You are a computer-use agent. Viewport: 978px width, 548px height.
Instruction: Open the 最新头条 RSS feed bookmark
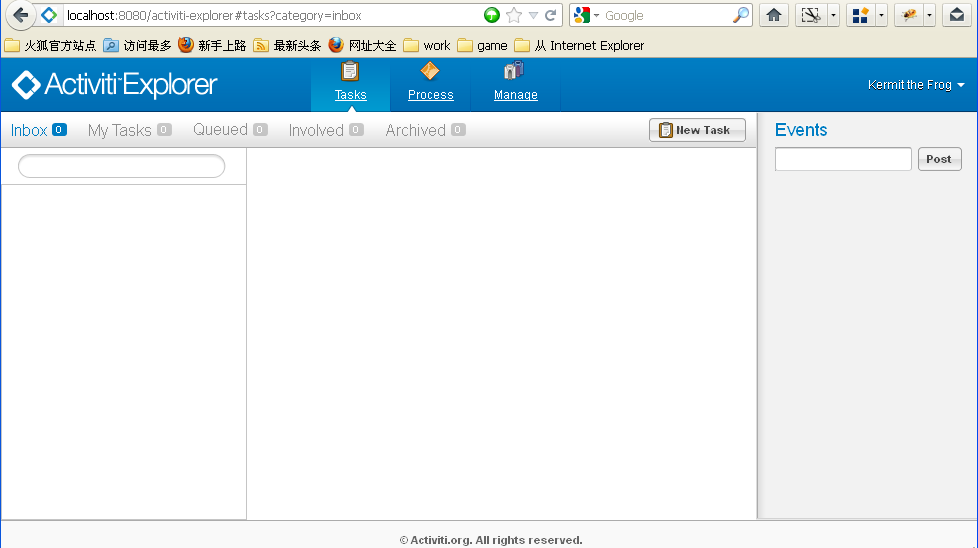(287, 46)
